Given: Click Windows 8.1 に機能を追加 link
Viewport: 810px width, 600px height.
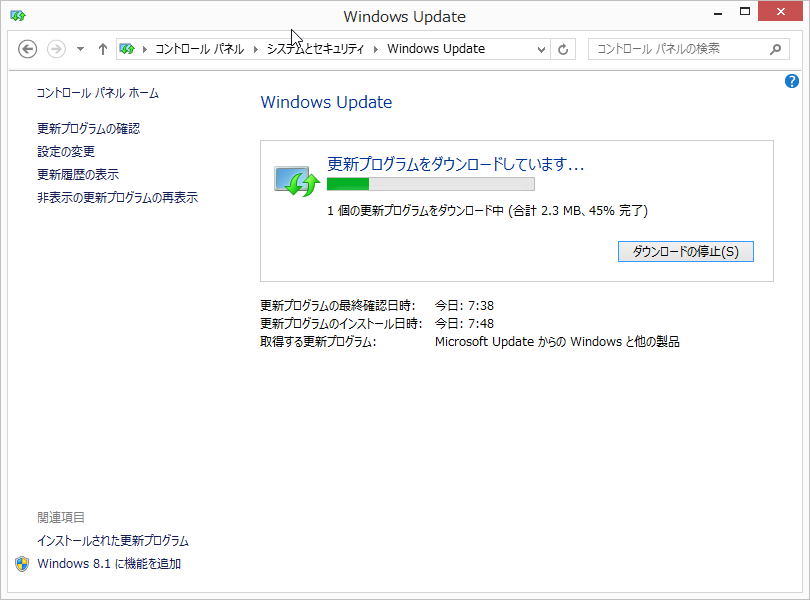Looking at the screenshot, I should [109, 564].
